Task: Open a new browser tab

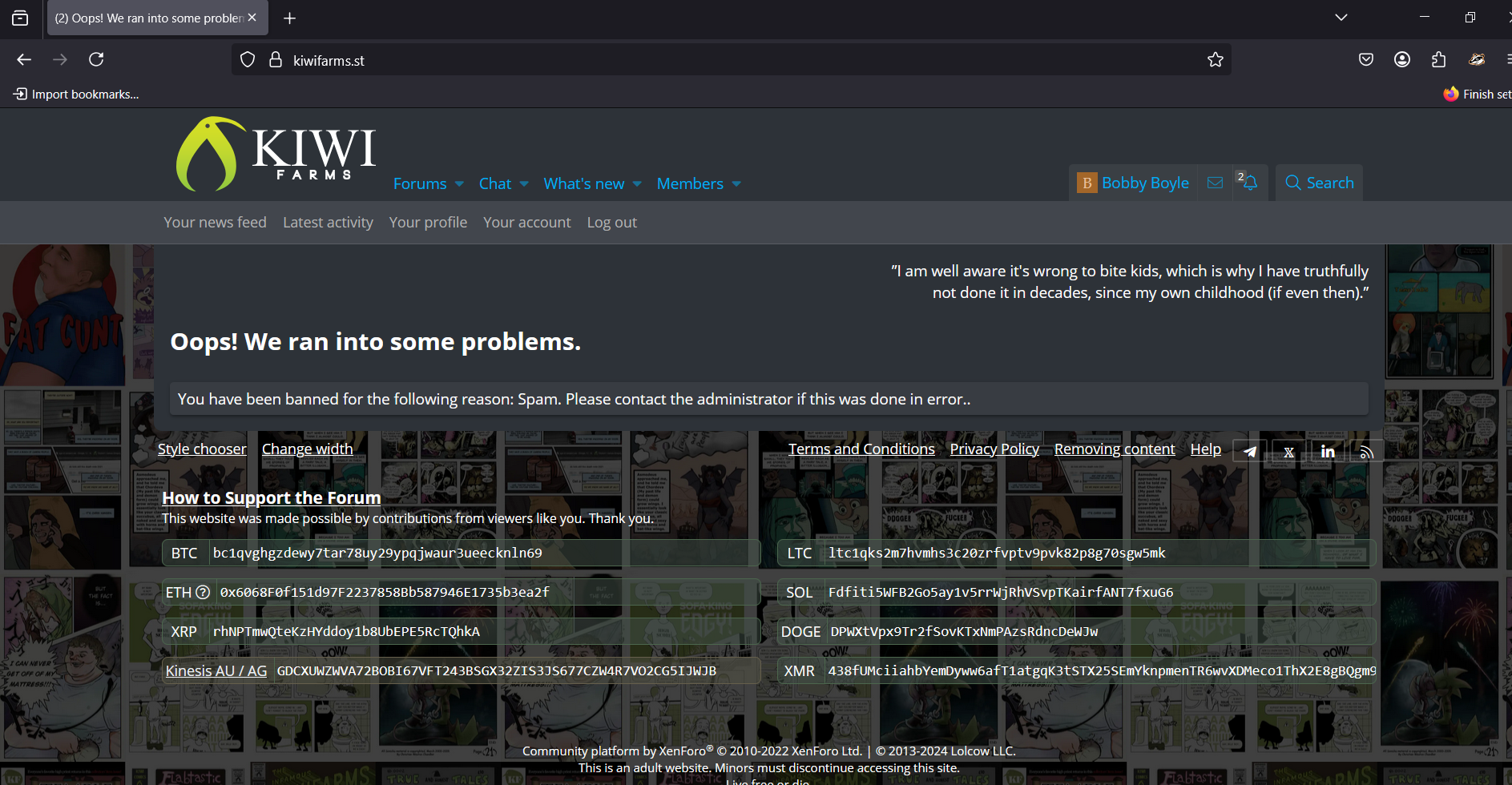Action: (290, 18)
